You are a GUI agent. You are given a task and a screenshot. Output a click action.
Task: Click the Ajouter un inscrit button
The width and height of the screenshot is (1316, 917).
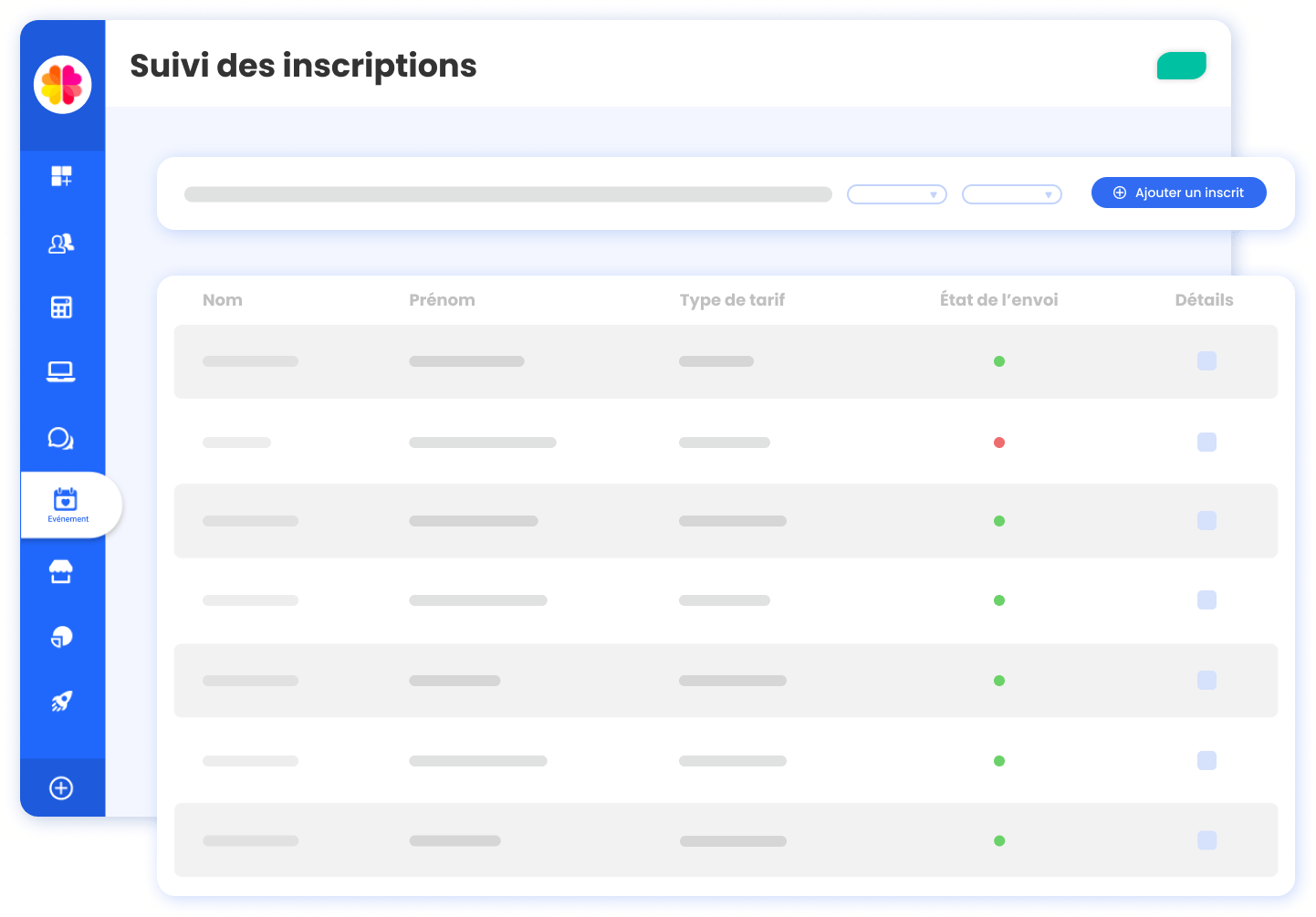click(x=1178, y=193)
